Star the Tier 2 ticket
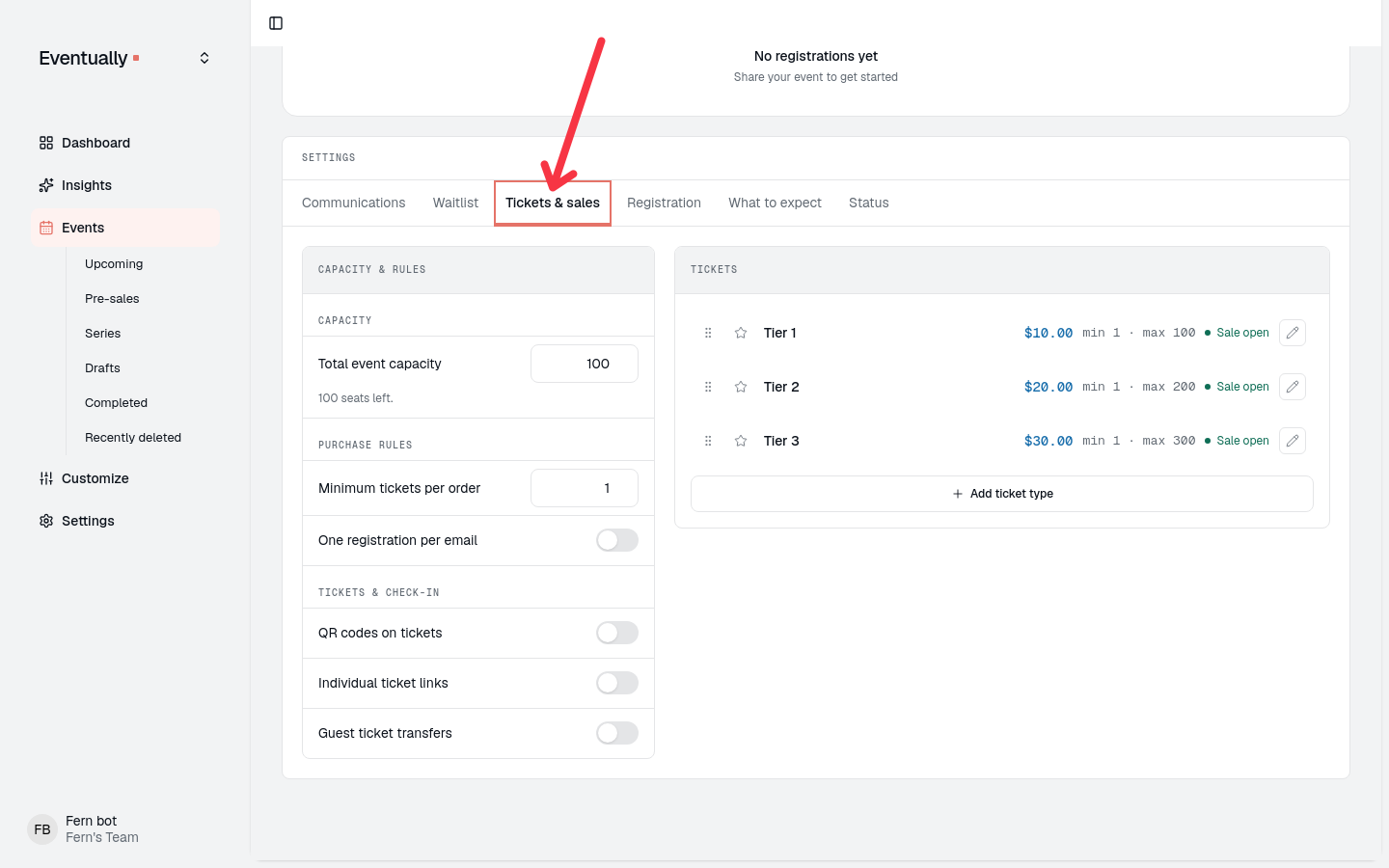Screen dimensions: 1389x868 741,387
